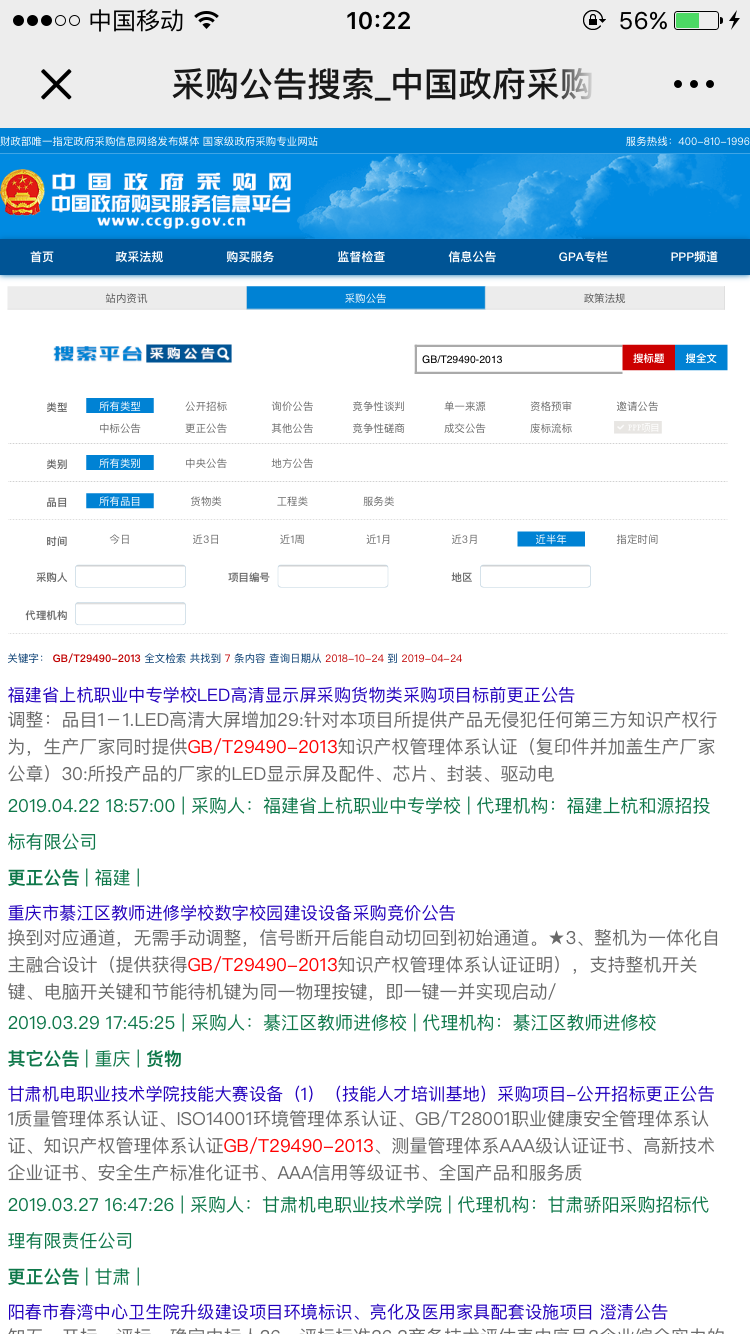Select 单一来源 type filter
This screenshot has height=1334, width=750.
465,406
